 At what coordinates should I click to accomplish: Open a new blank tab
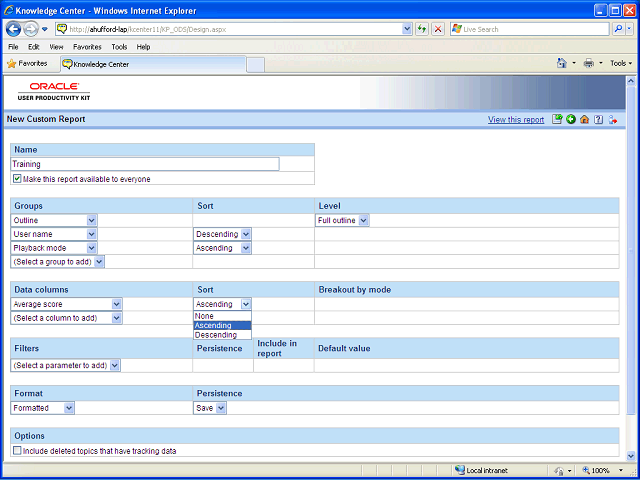[x=256, y=65]
